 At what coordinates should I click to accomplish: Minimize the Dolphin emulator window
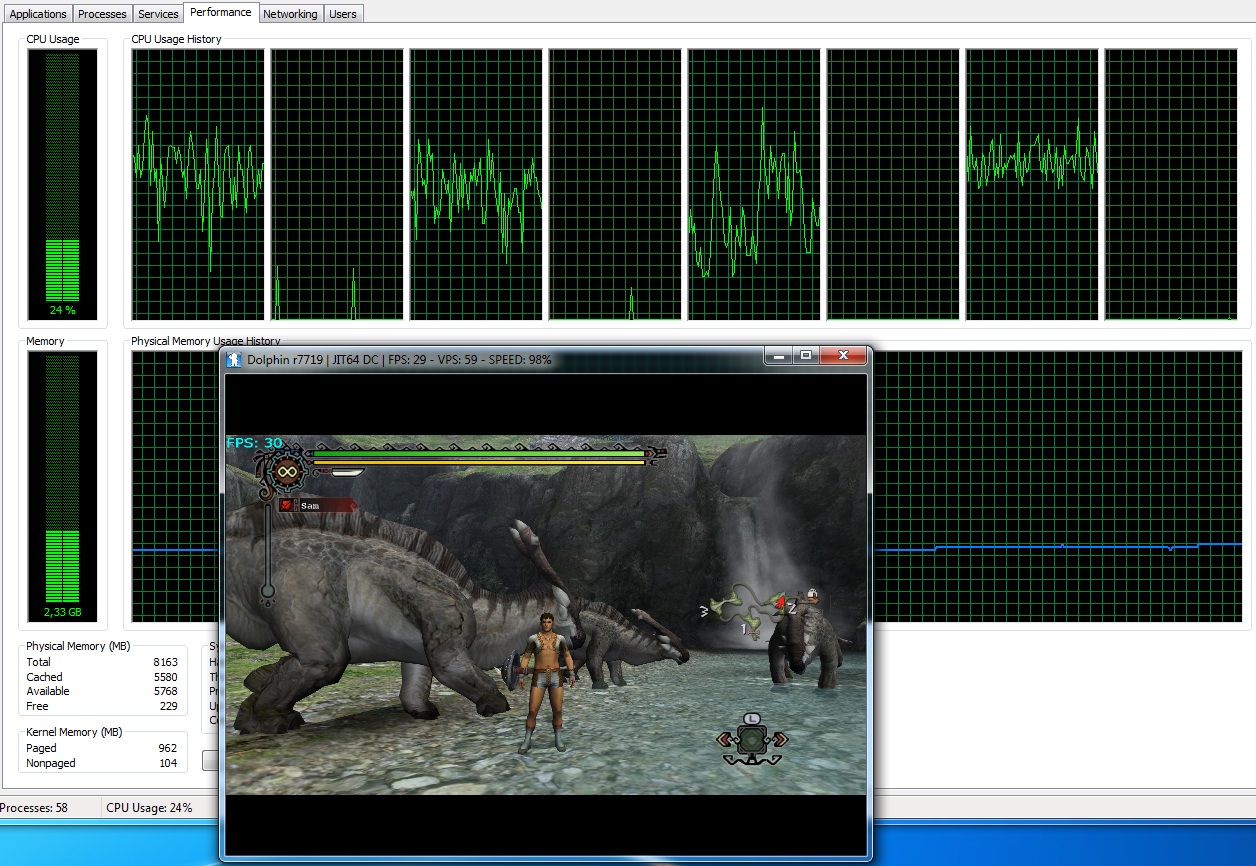779,355
